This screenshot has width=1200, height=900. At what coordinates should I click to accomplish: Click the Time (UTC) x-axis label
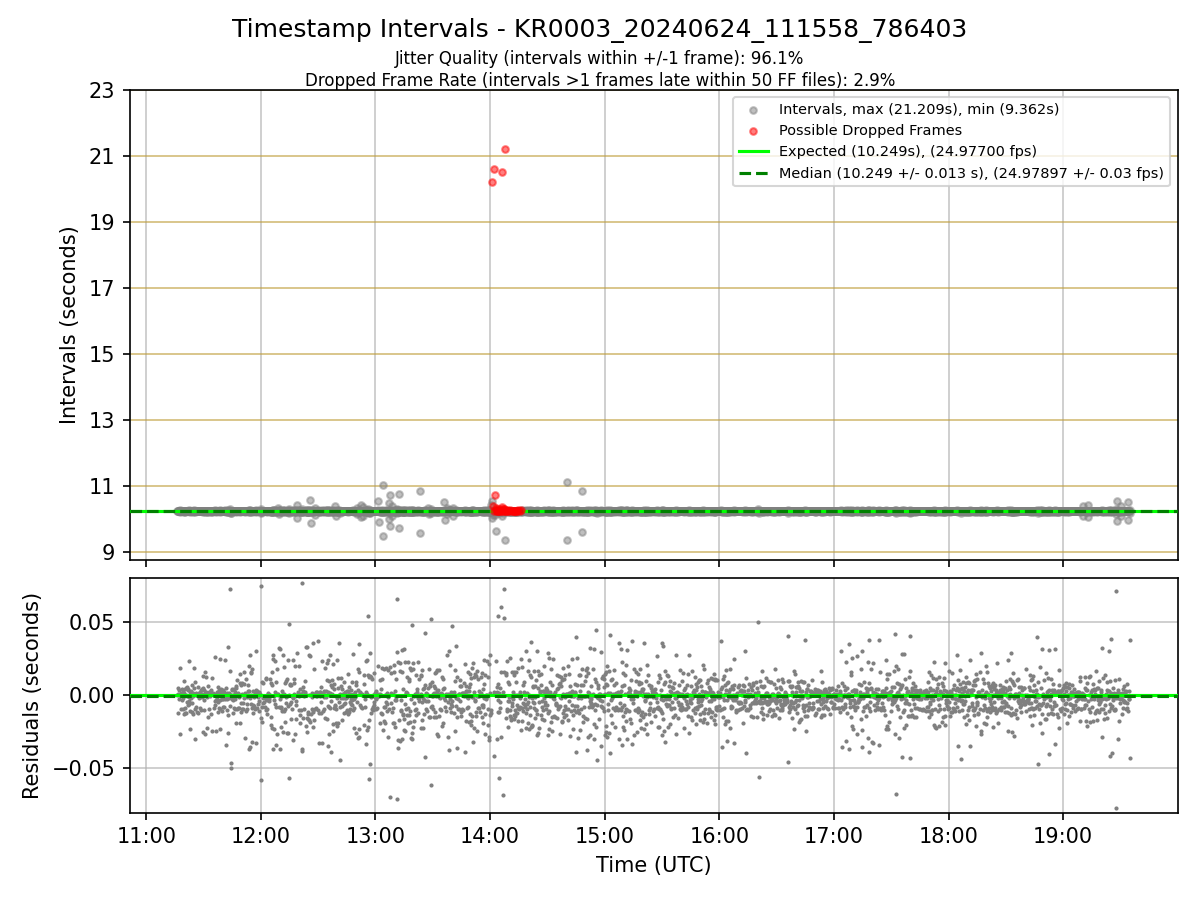pos(653,865)
